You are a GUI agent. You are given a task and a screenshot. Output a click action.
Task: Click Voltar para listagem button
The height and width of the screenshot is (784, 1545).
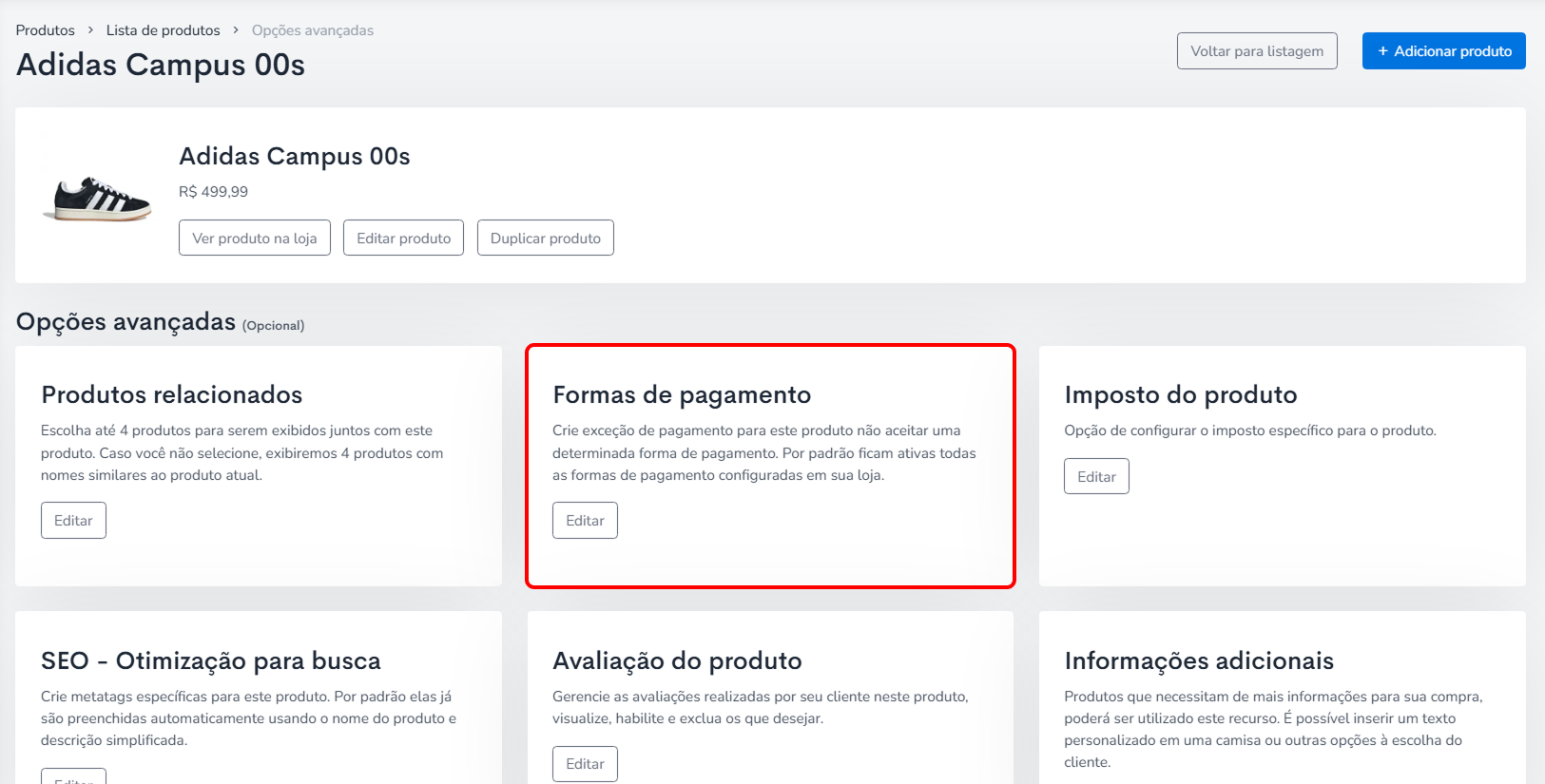coord(1257,51)
